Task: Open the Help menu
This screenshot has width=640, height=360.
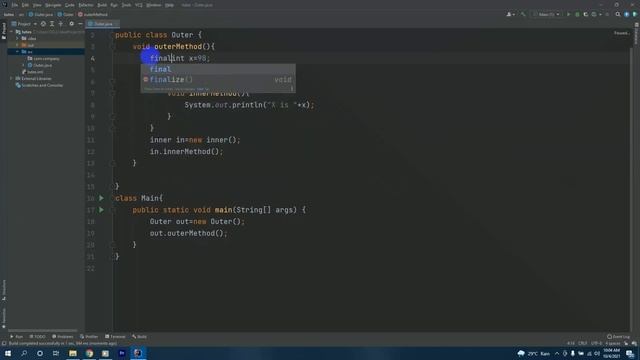Action: [x=169, y=5]
